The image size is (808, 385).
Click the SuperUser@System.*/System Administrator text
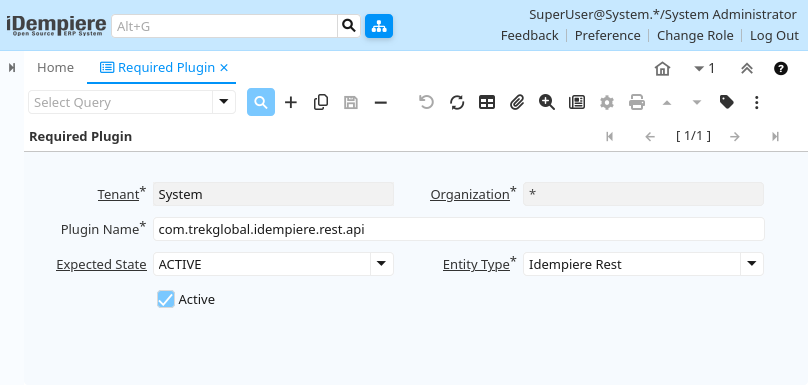(663, 14)
